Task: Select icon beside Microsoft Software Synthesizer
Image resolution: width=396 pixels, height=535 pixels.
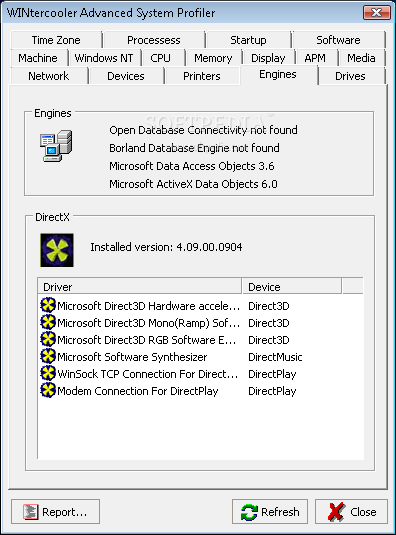Action: click(48, 356)
